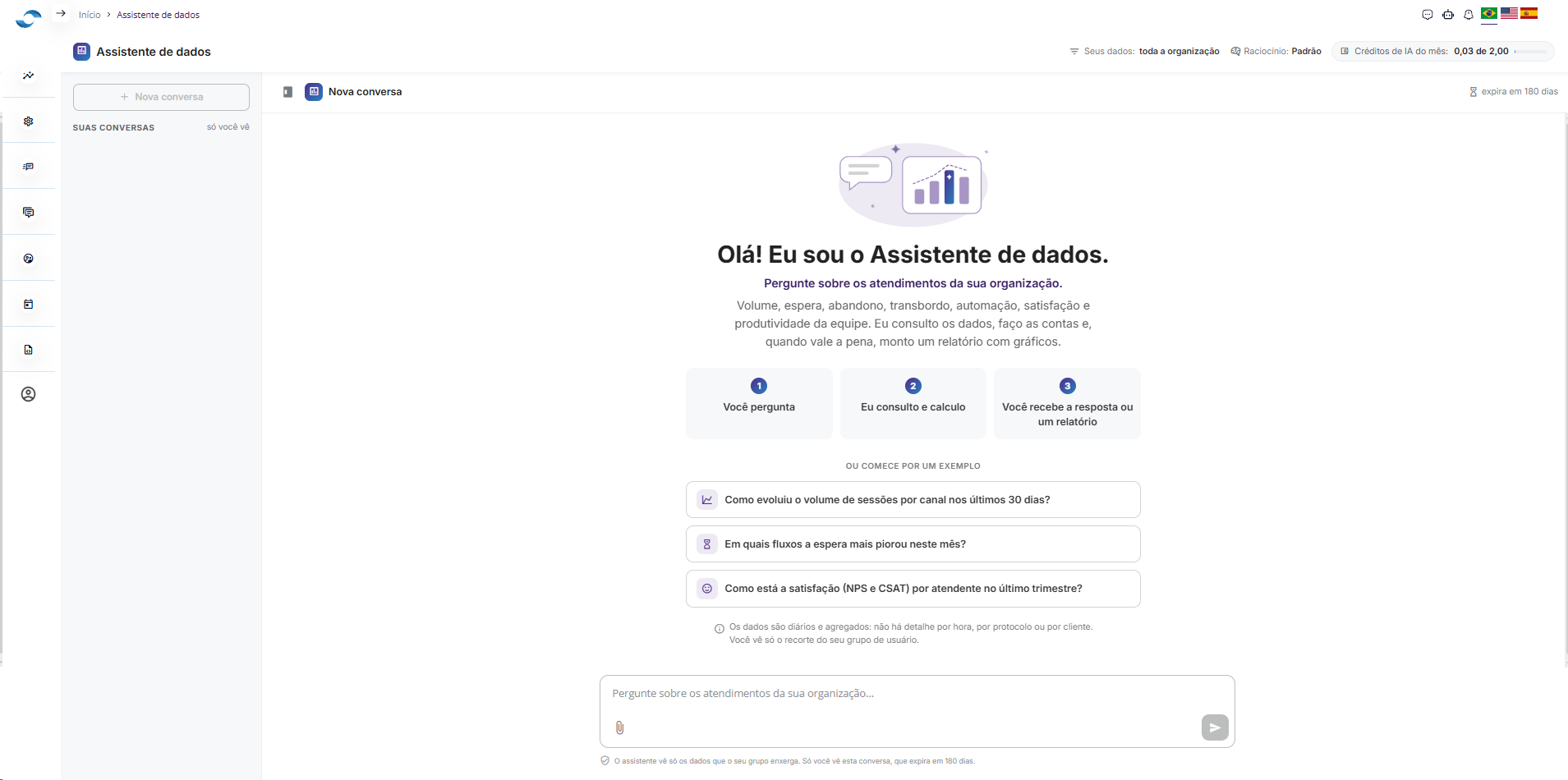The image size is (1568, 780).
Task: Click the info icon beside 'Os dados são diários'
Action: point(720,629)
